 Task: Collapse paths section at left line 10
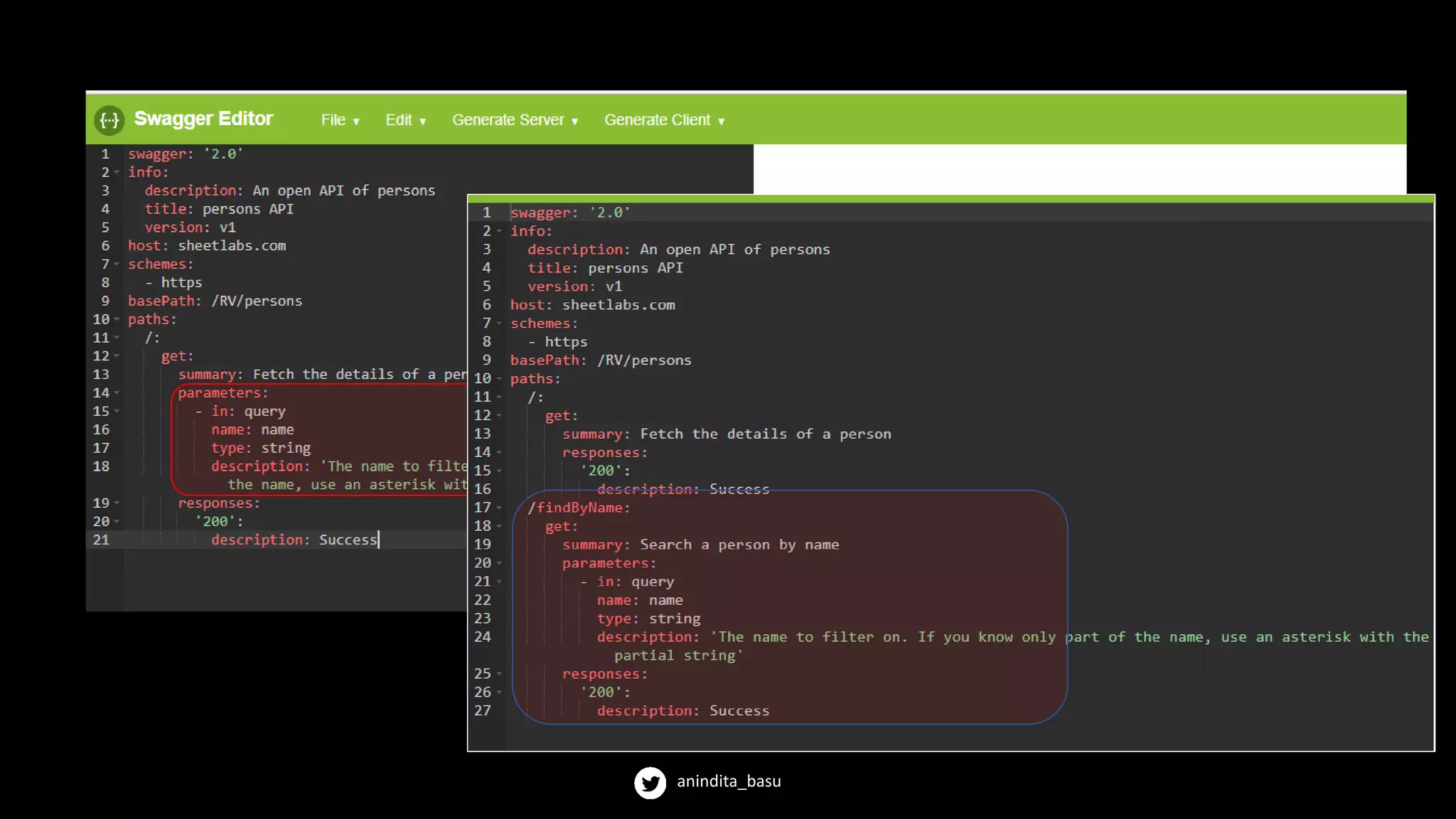click(x=117, y=319)
